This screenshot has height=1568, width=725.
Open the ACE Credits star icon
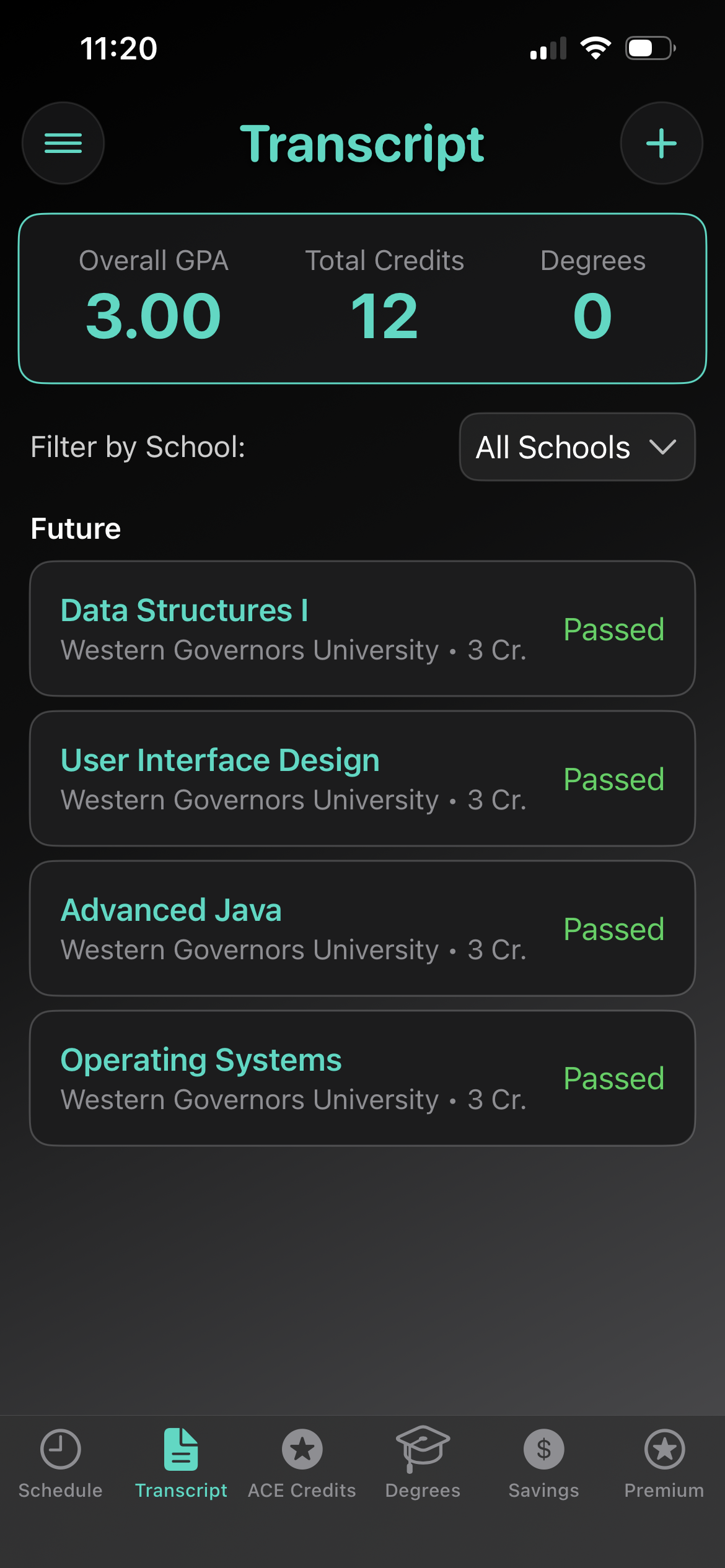pyautogui.click(x=302, y=1449)
